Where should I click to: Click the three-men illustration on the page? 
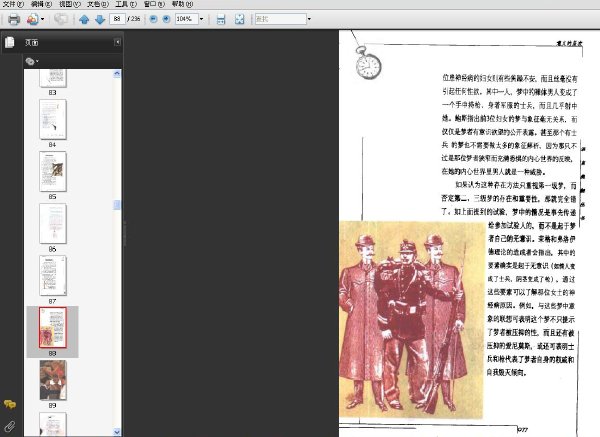(x=411, y=320)
